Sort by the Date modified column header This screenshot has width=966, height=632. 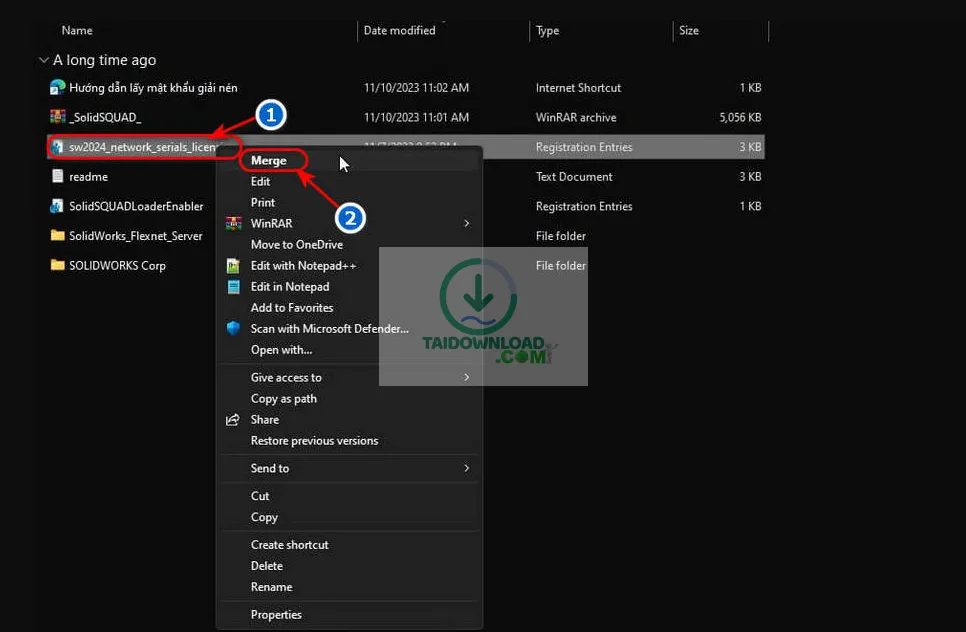click(399, 31)
